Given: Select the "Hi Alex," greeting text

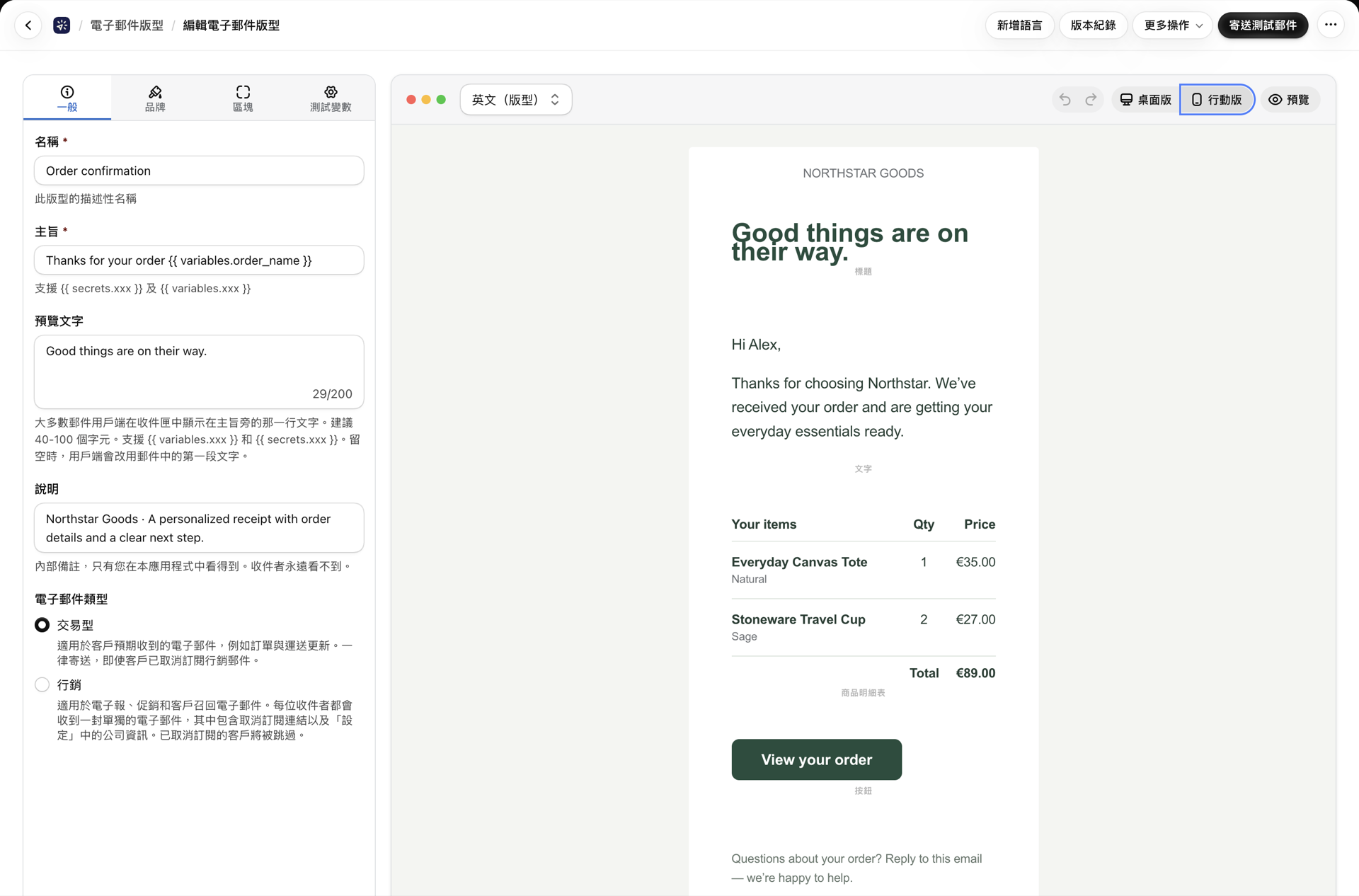Looking at the screenshot, I should (756, 345).
